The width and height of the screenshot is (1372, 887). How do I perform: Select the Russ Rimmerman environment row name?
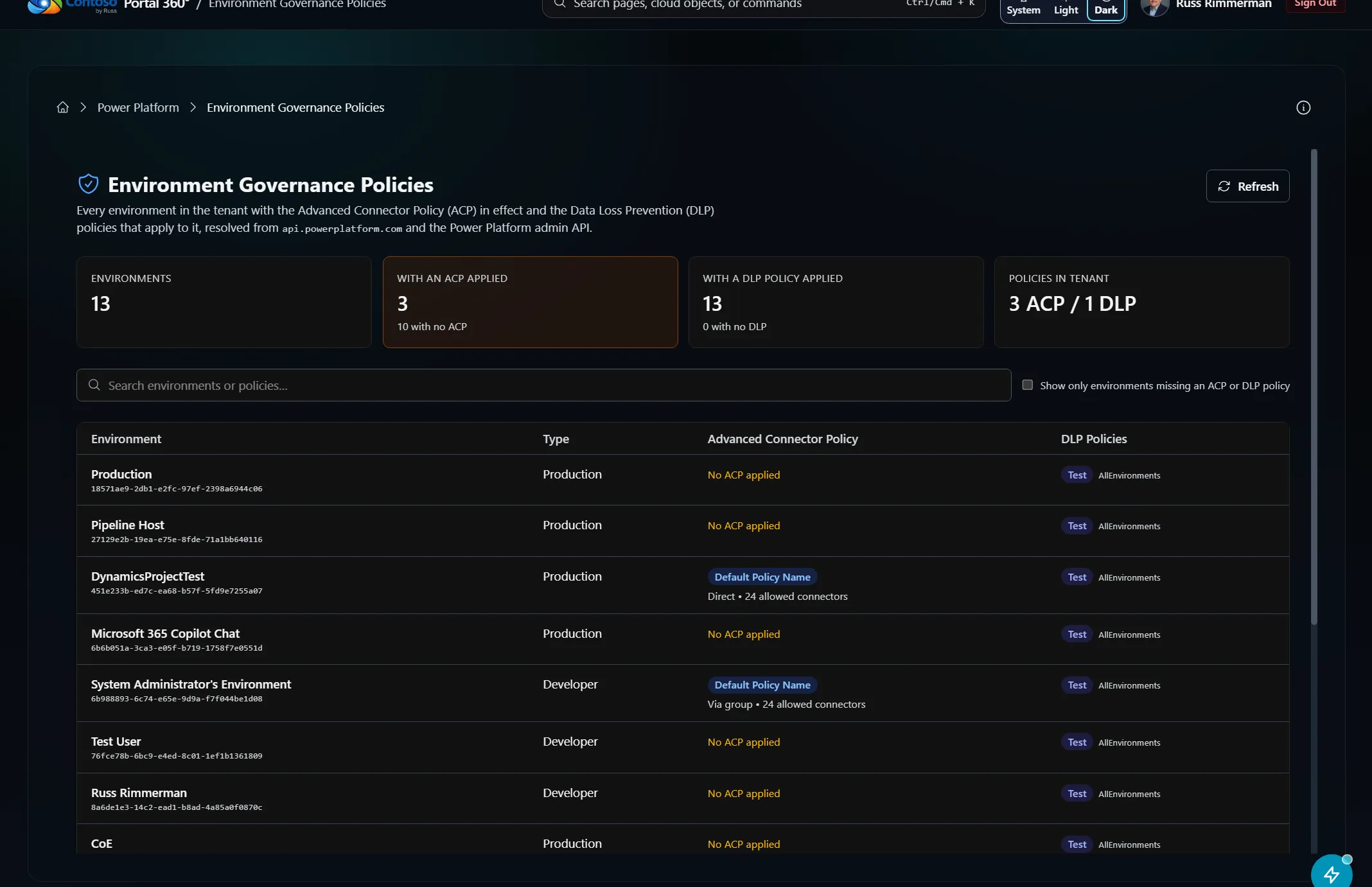click(x=139, y=793)
